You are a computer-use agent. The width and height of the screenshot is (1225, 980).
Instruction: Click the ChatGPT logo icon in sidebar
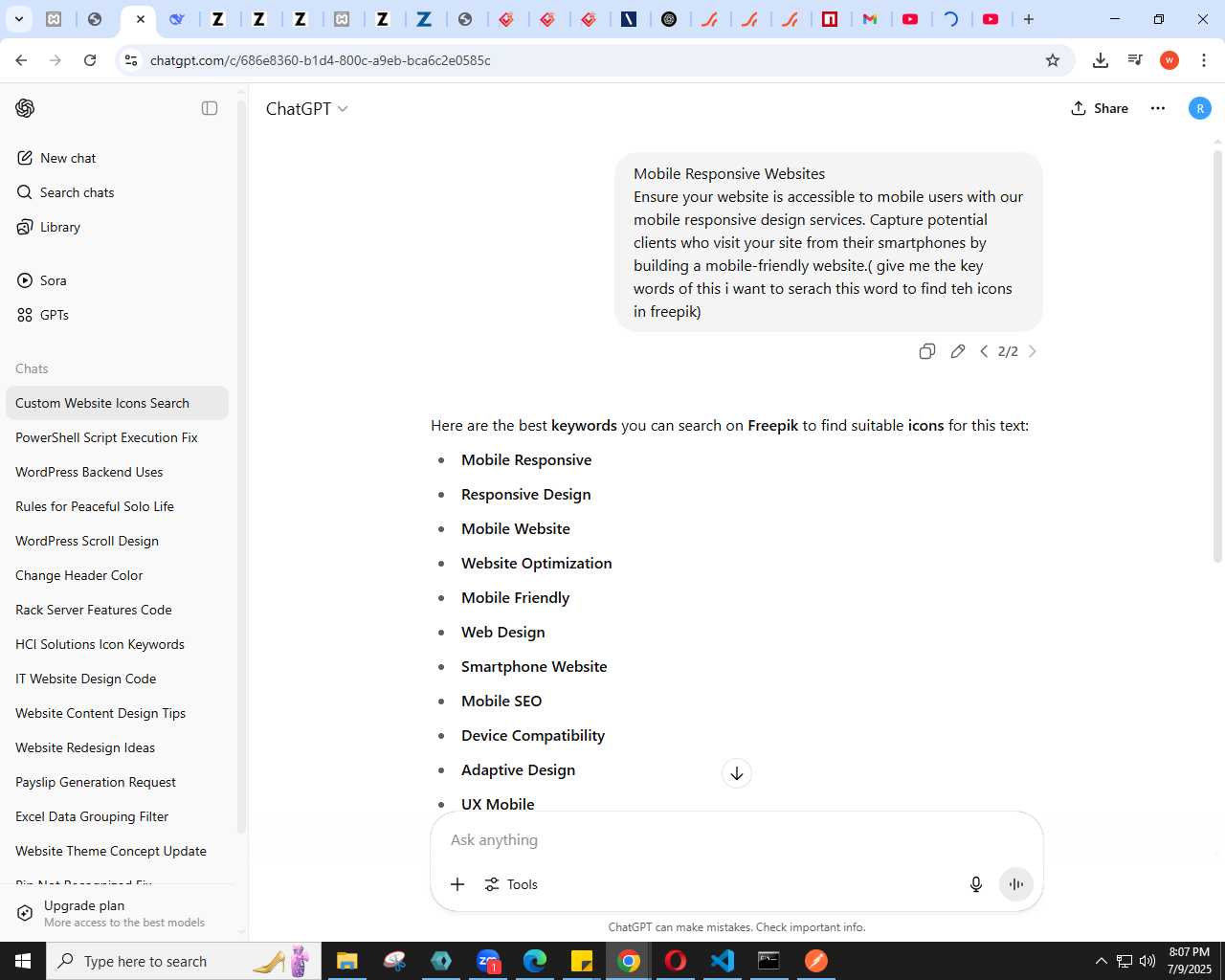pos(25,108)
